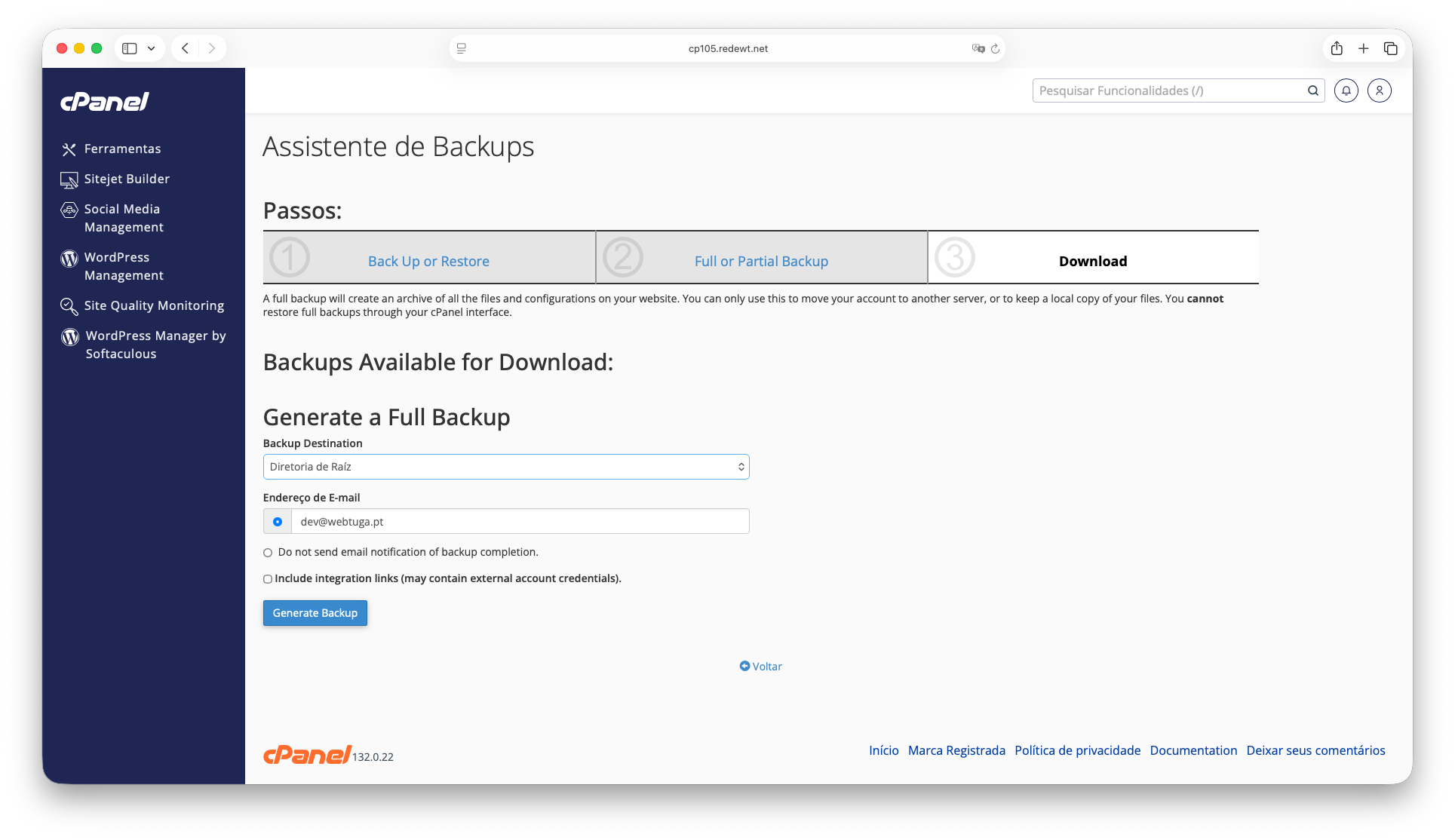Select the email address radio button
1455x840 pixels.
pos(278,522)
